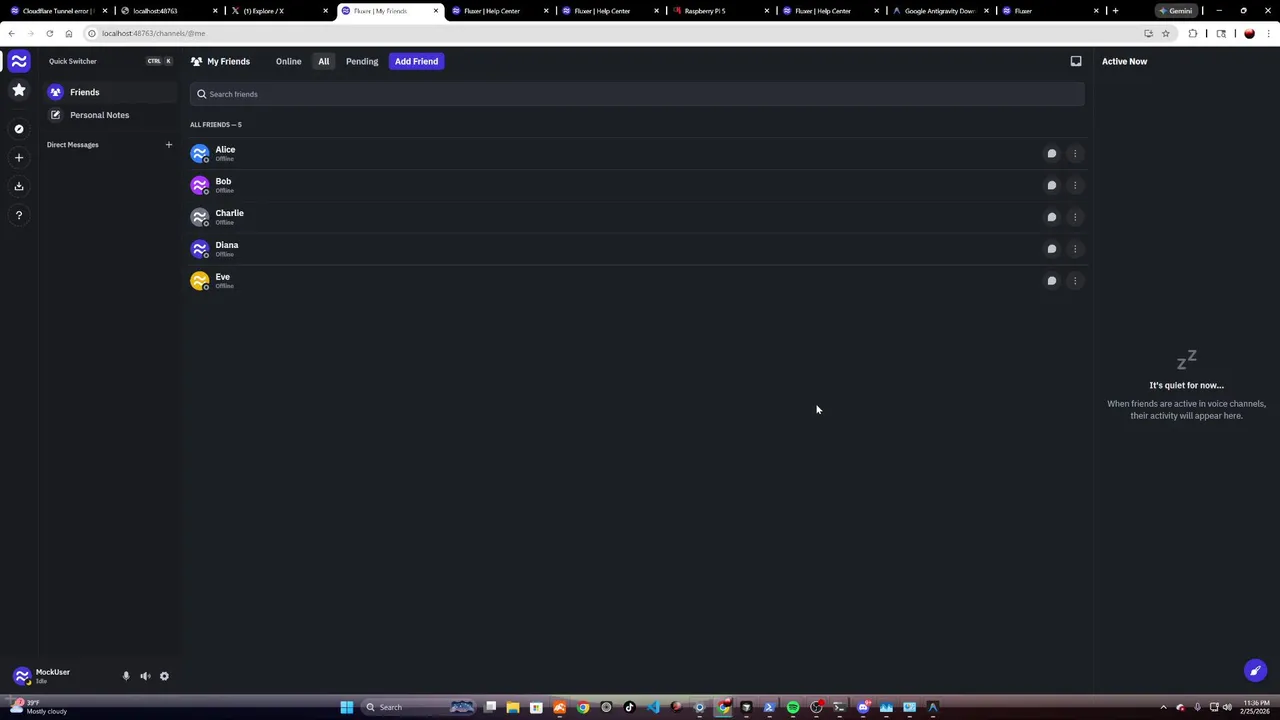
Task: Switch to the Pending friends tab
Action: tap(362, 61)
